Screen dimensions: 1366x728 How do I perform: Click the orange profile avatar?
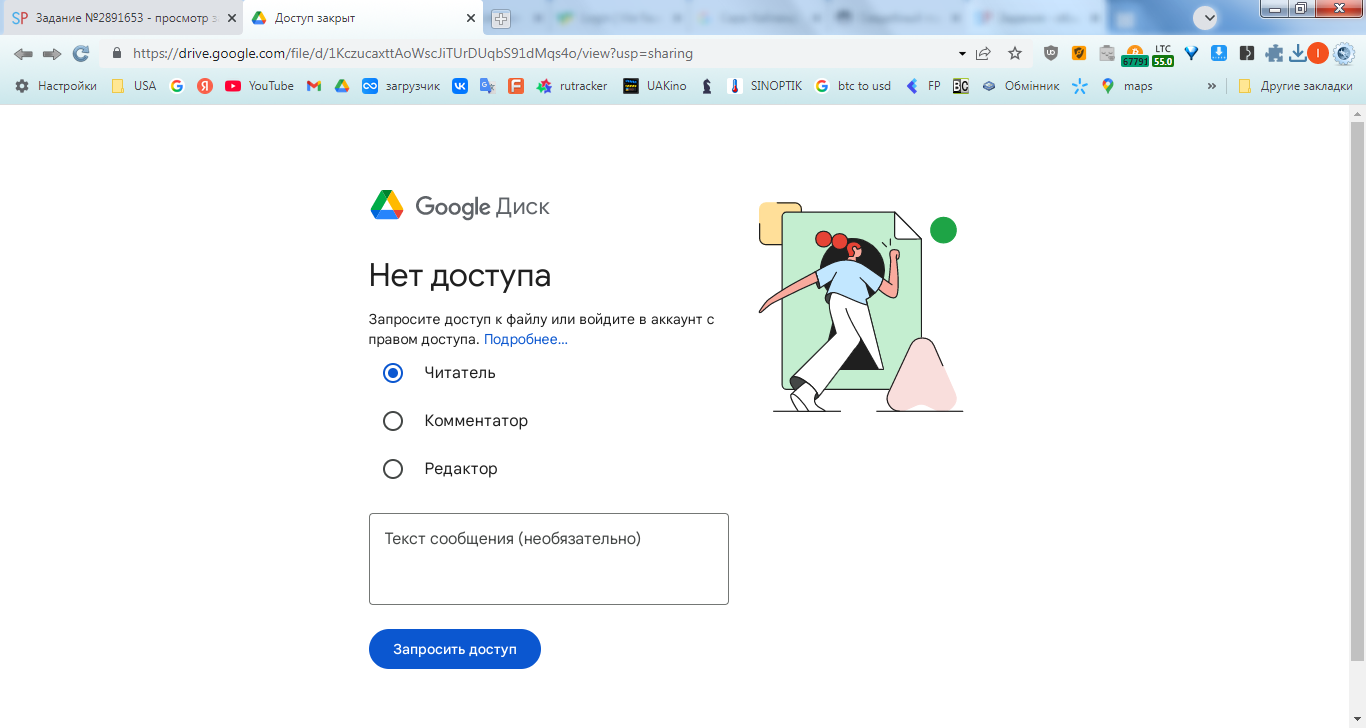[1318, 53]
